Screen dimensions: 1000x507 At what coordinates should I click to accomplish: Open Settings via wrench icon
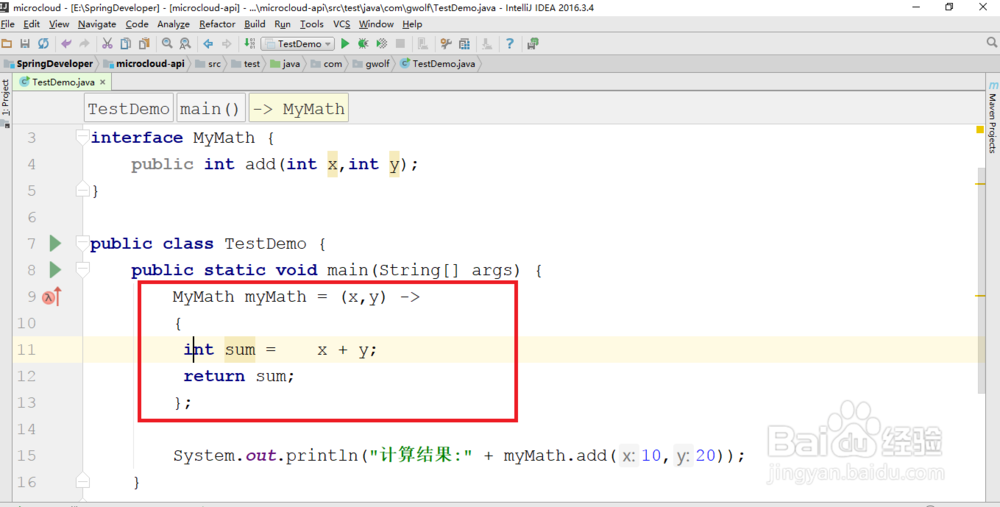[446, 43]
